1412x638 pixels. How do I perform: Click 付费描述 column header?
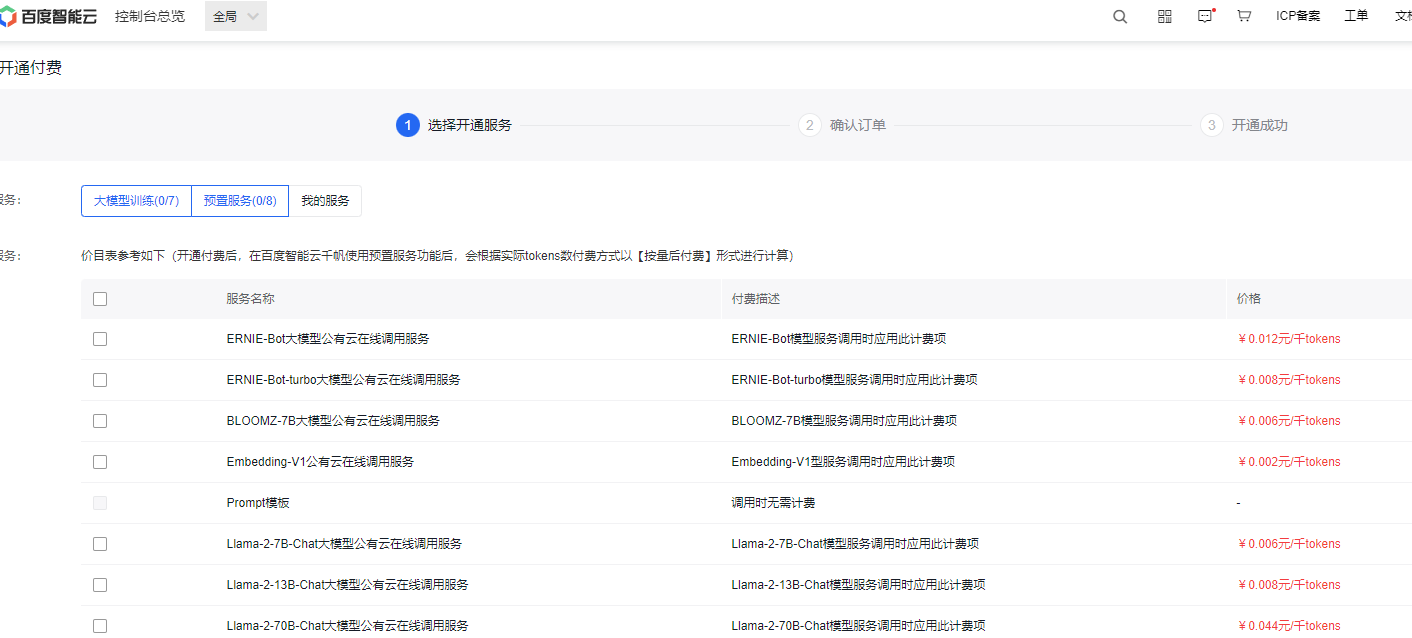tap(756, 299)
